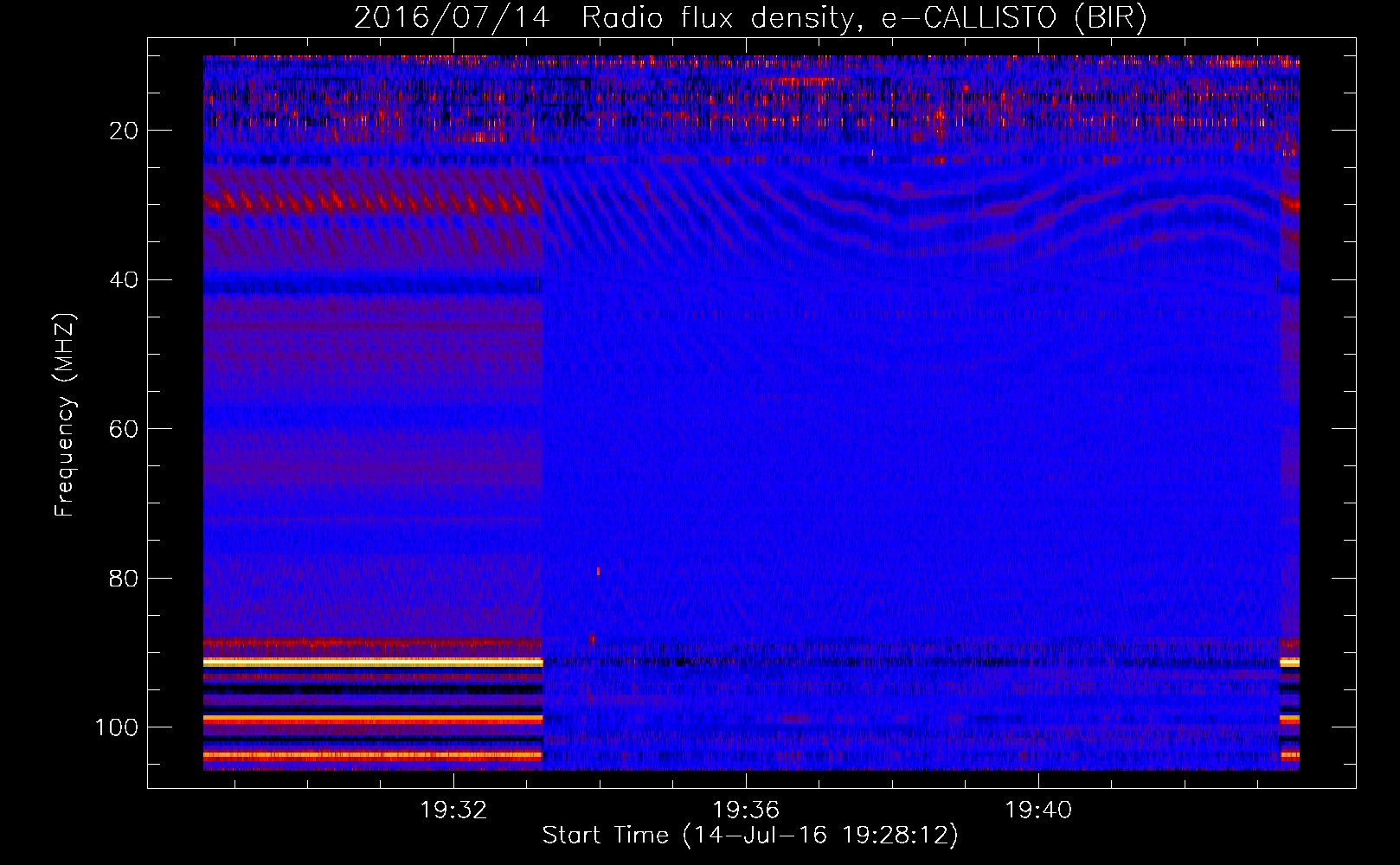Click the 19:40 time tick label

pos(1038,811)
